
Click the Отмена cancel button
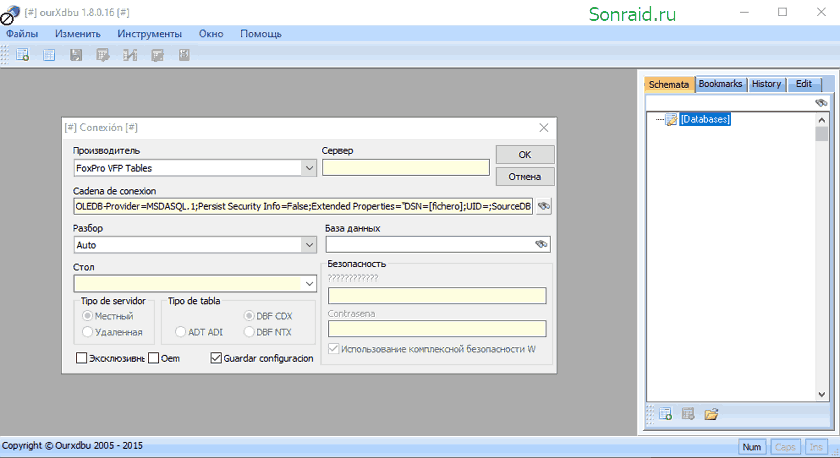[525, 176]
